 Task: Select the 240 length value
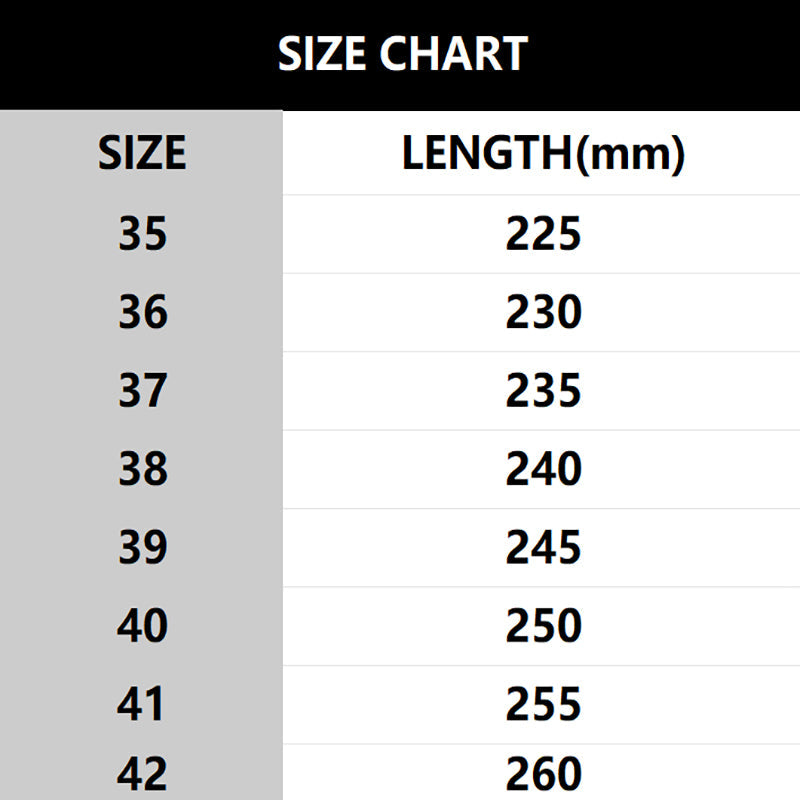(543, 469)
